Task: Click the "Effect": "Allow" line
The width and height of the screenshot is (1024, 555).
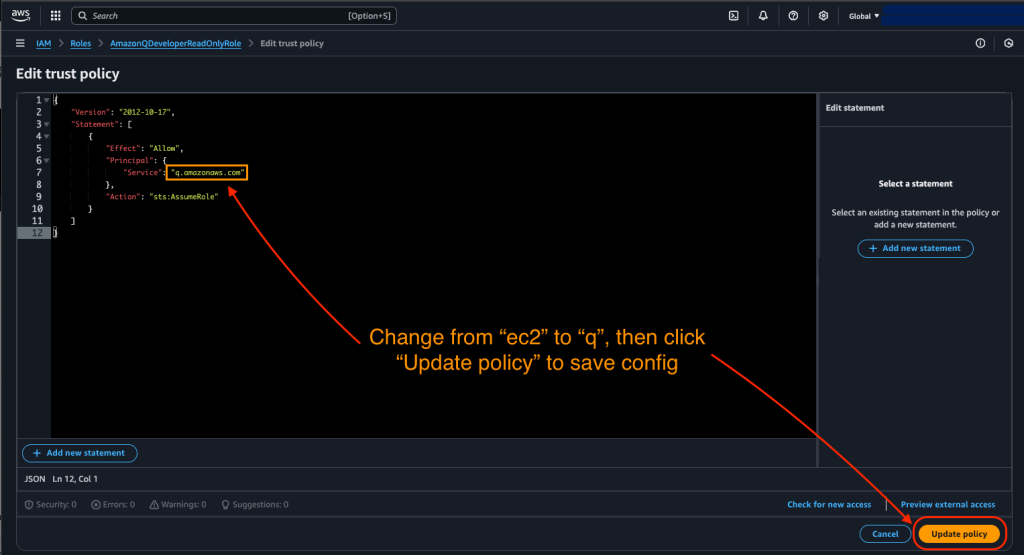Action: (144, 148)
